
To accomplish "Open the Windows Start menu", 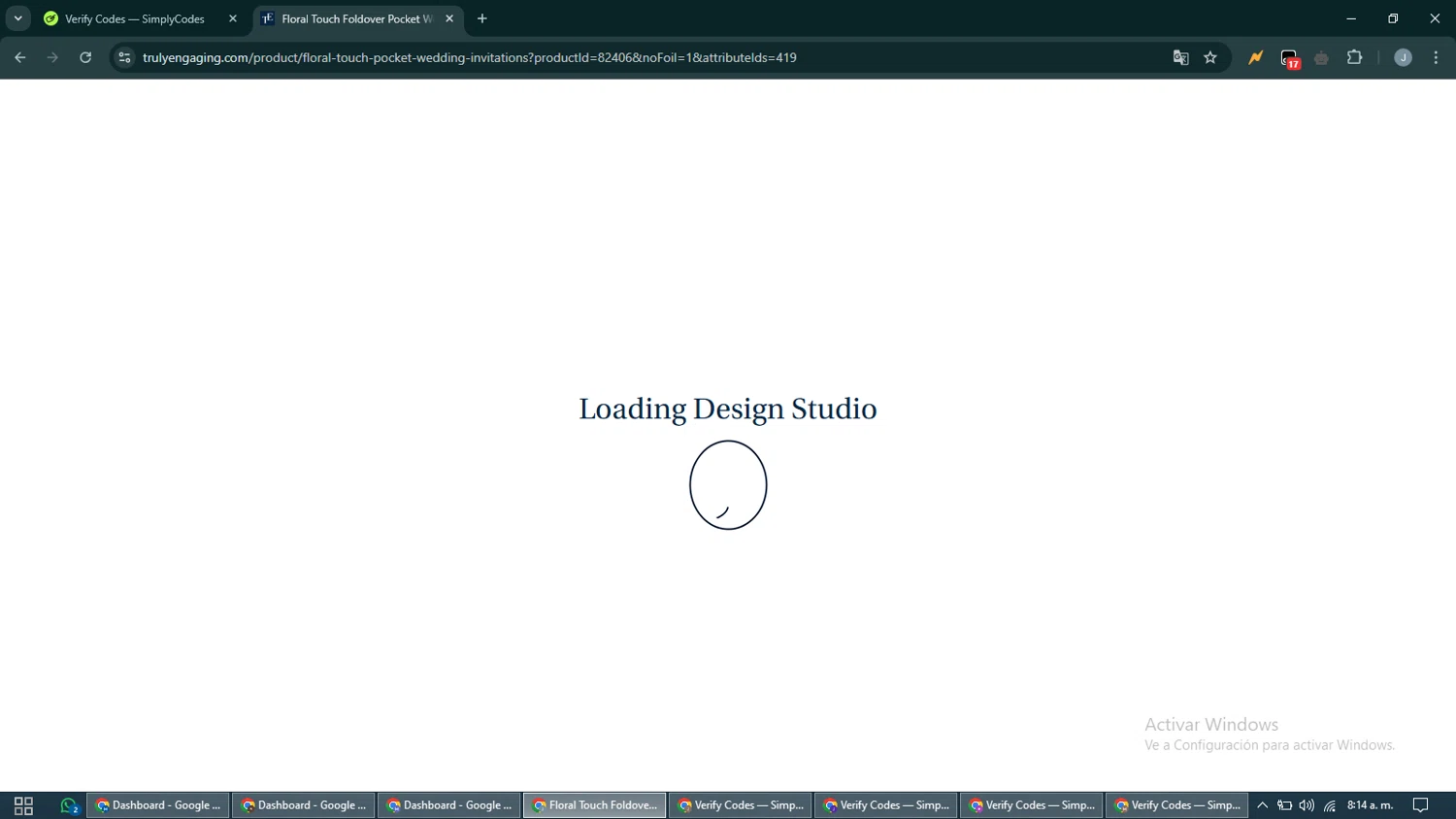I will [23, 805].
